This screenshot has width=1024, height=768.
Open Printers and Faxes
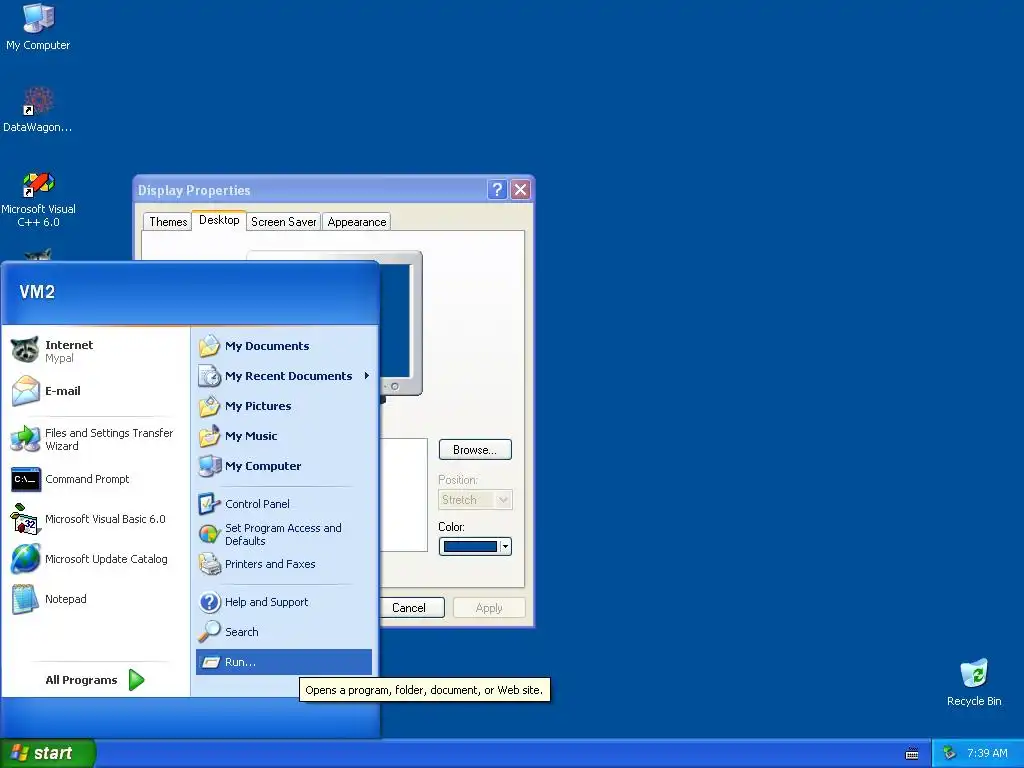coord(284,564)
